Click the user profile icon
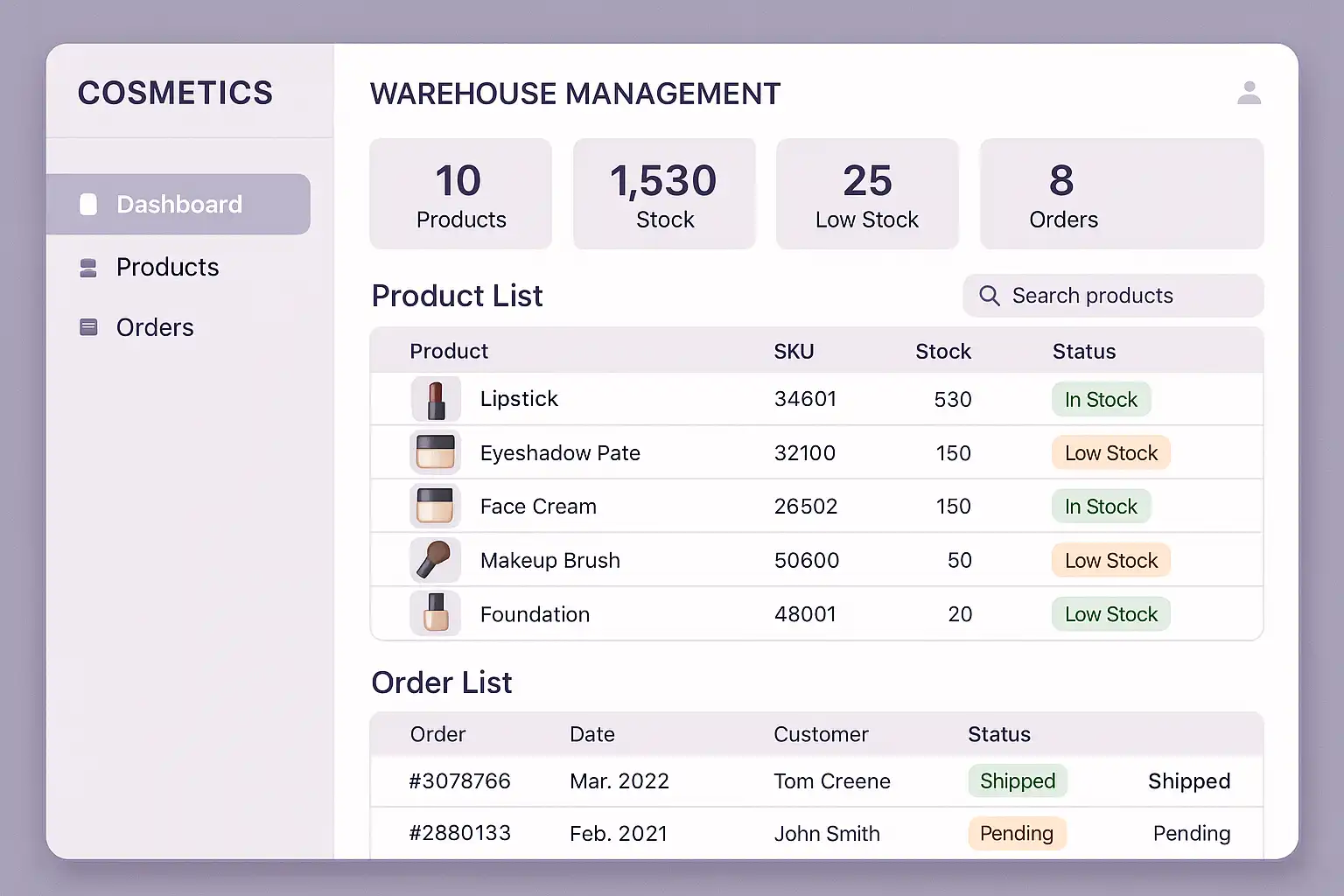The width and height of the screenshot is (1344, 896). click(x=1249, y=93)
